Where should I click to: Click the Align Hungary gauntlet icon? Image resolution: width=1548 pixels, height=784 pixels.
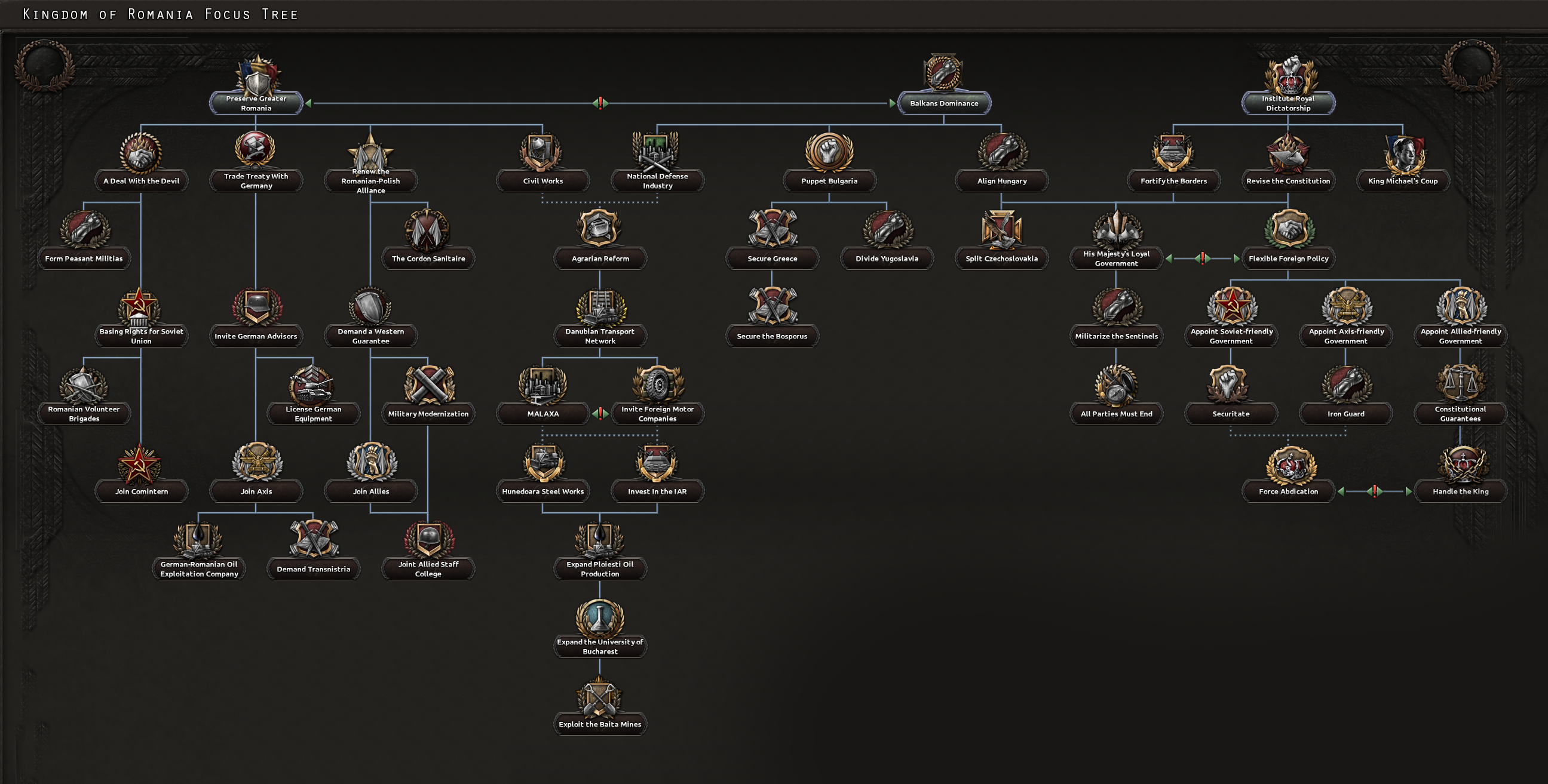coord(1002,152)
